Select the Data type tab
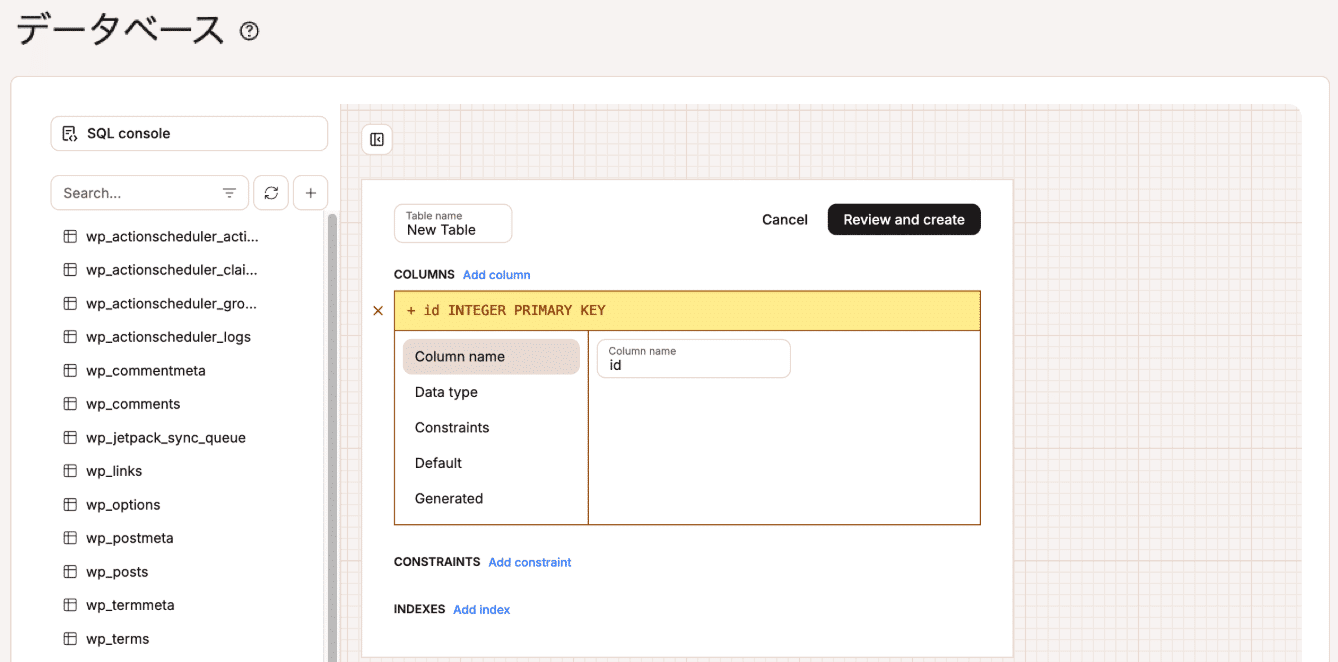Image resolution: width=1338 pixels, height=662 pixels. pos(446,392)
